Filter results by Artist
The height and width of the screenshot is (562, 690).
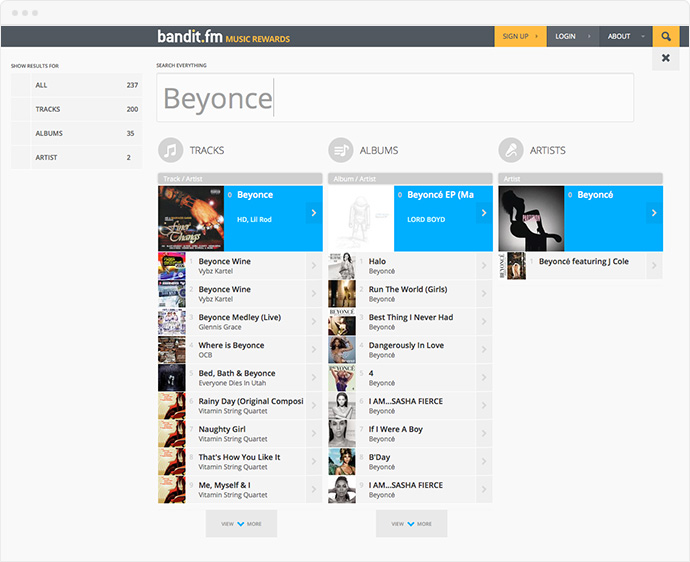(77, 158)
